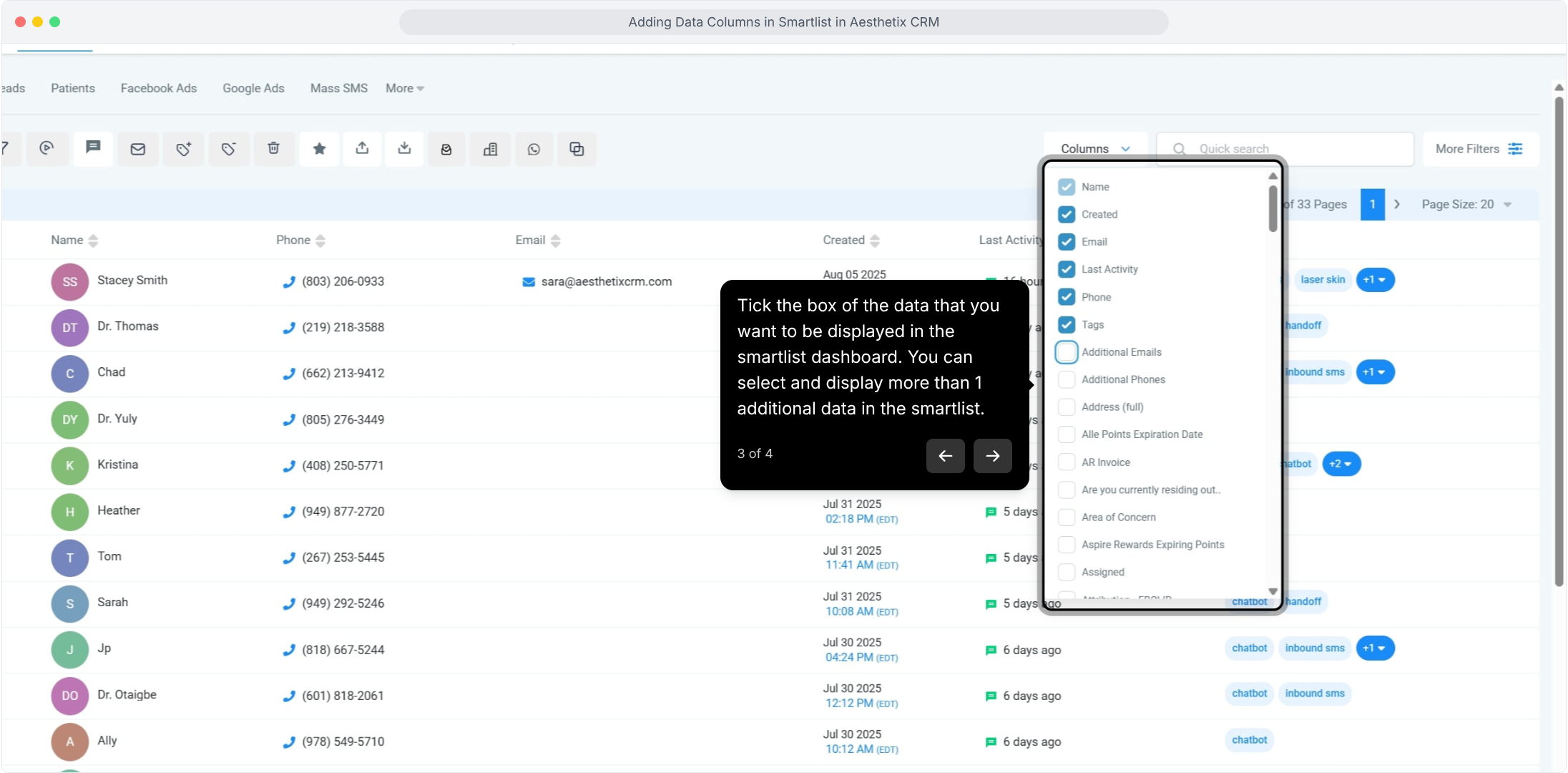Expand +1 tags for Stacey Smith
The height and width of the screenshot is (773, 1568).
(x=1376, y=280)
